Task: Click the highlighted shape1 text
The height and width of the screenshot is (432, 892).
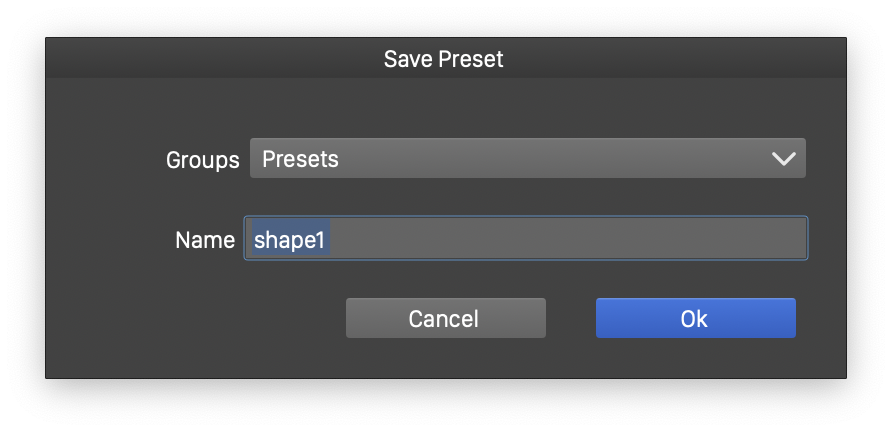Action: [x=290, y=240]
